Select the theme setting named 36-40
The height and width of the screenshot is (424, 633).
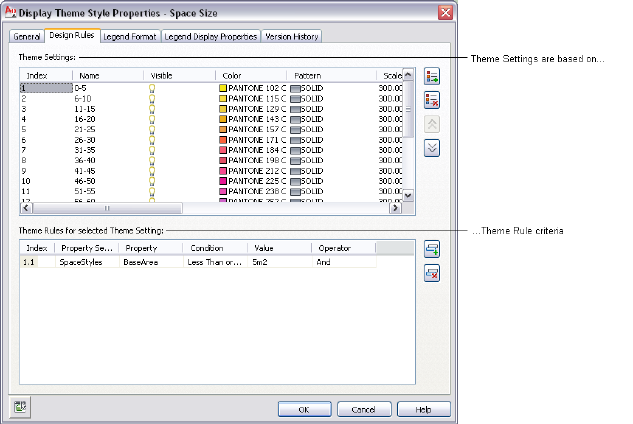[x=85, y=160]
